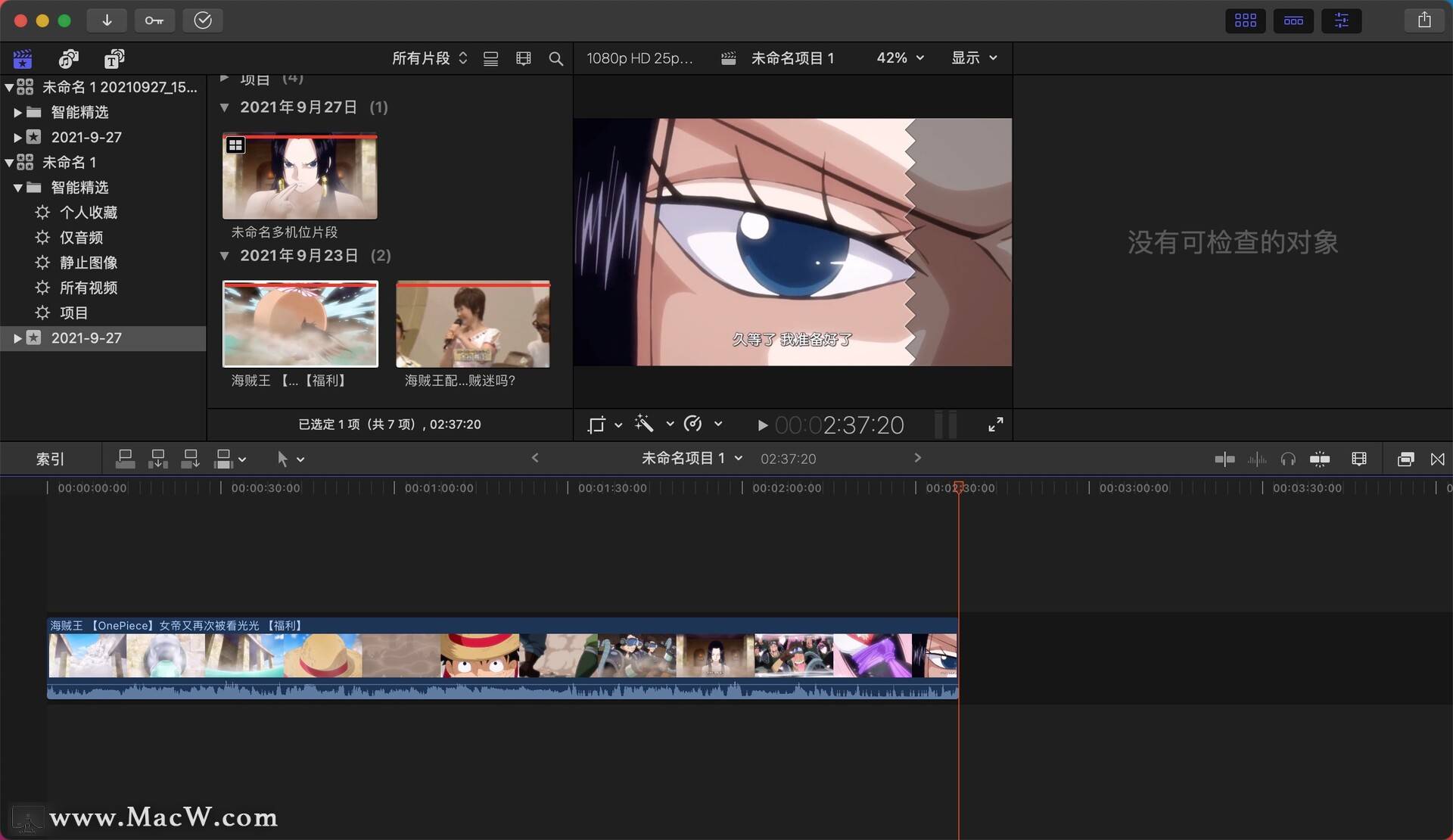Open clip appearance filmstrip options
Screen dimensions: 1453x840
523,58
